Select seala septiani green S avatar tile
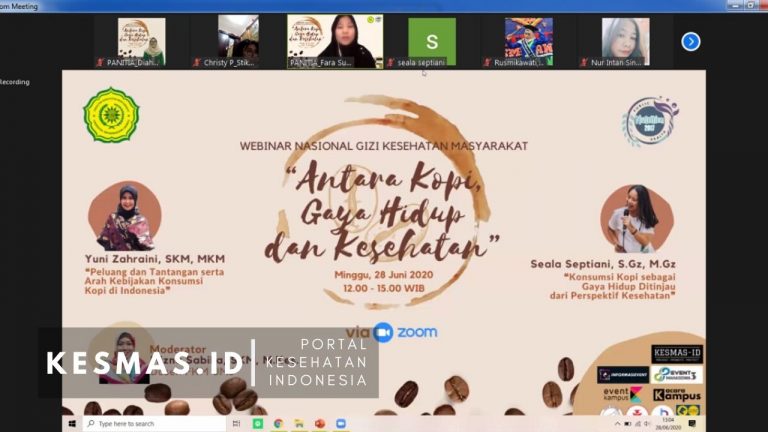Viewport: 768px width, 432px height. click(x=432, y=42)
